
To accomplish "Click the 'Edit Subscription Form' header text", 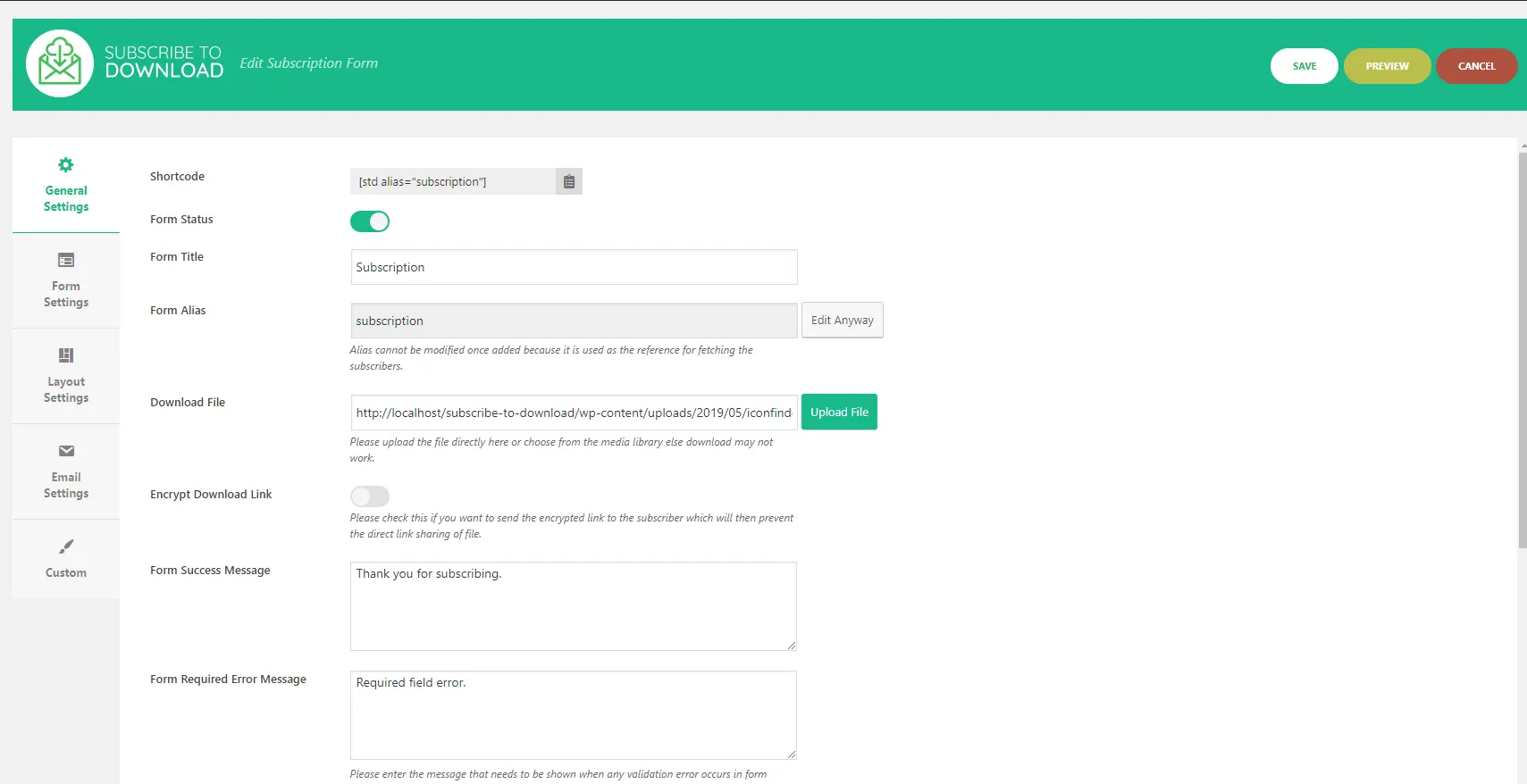I will (308, 63).
